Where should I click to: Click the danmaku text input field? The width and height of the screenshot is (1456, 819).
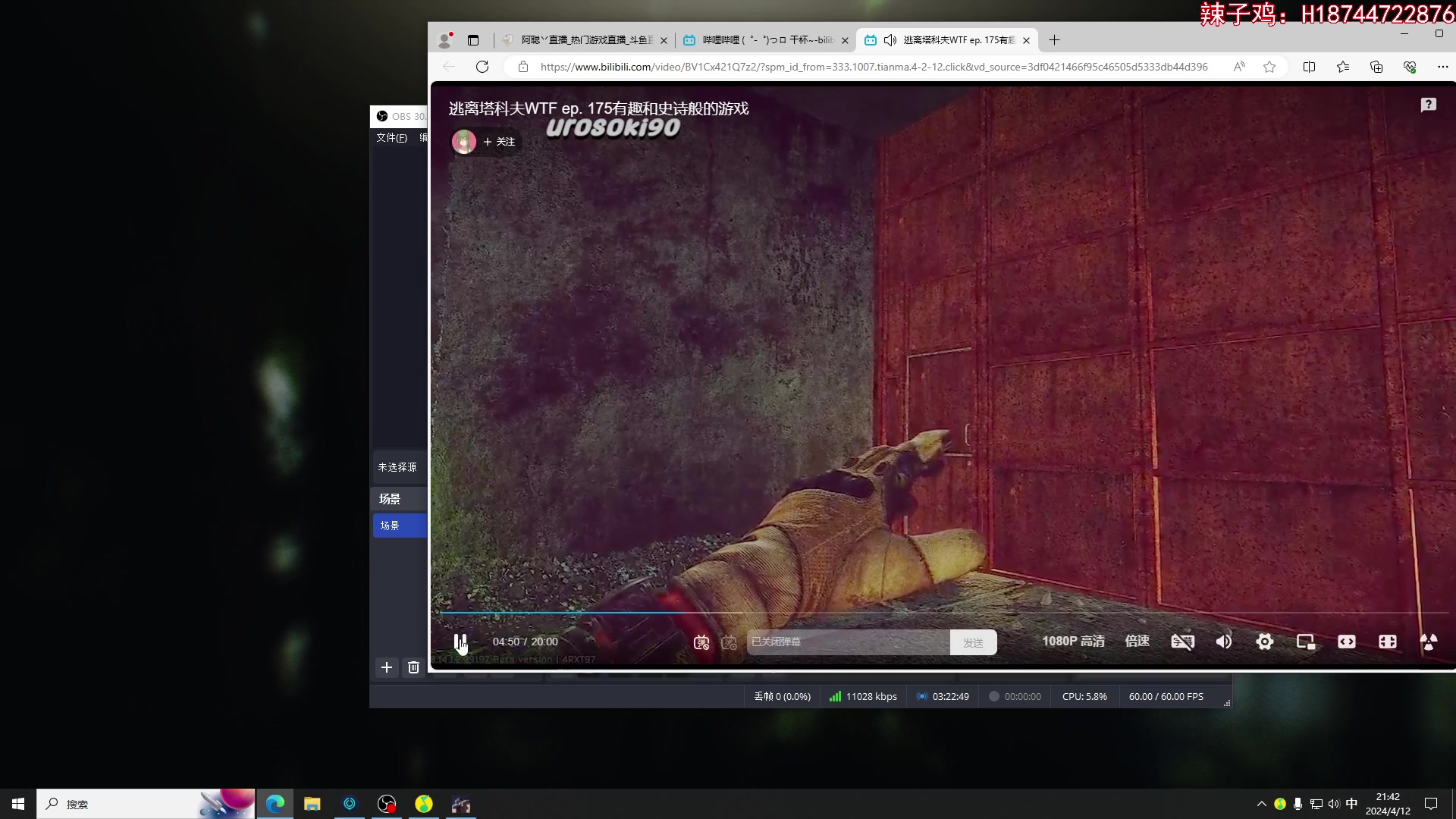[848, 642]
